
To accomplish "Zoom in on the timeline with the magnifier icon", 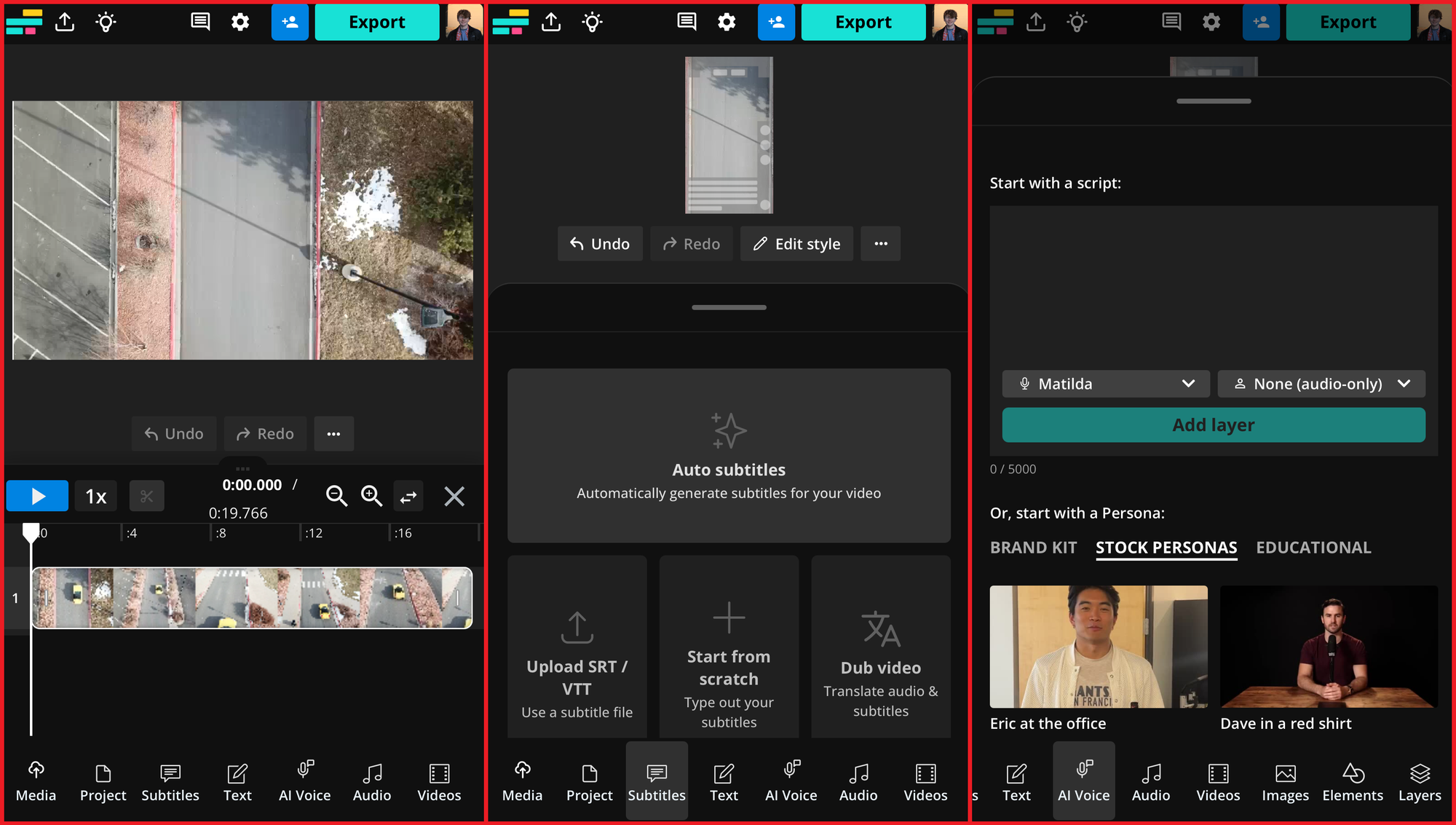I will click(x=371, y=496).
